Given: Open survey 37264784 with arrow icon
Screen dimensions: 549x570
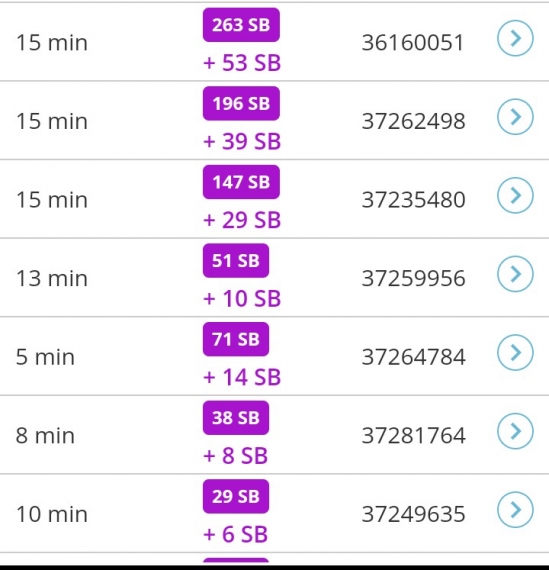Looking at the screenshot, I should pyautogui.click(x=515, y=352).
